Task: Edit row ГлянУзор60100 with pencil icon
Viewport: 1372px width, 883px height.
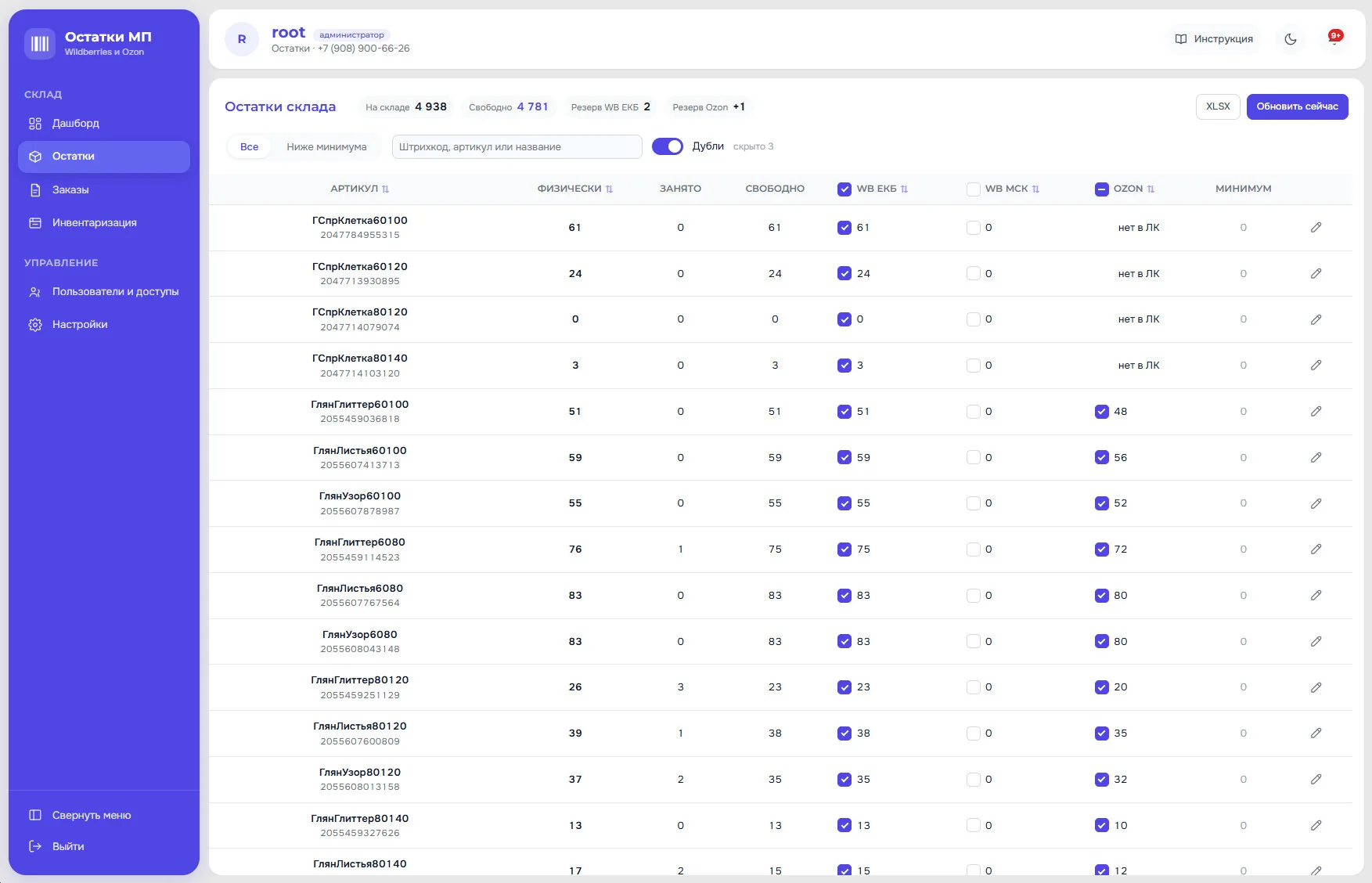Action: 1316,503
